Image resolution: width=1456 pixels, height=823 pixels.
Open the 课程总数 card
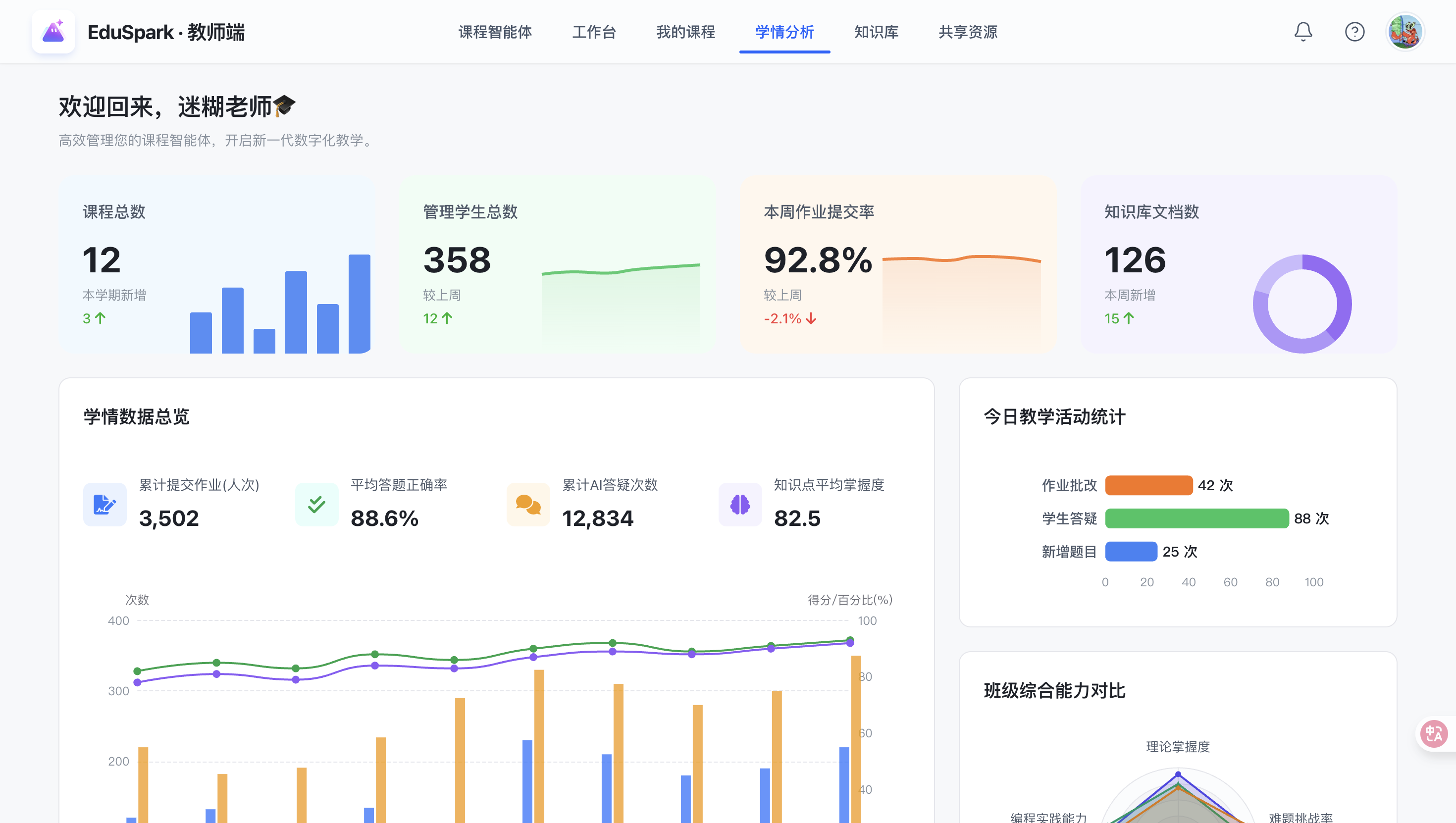[x=216, y=264]
